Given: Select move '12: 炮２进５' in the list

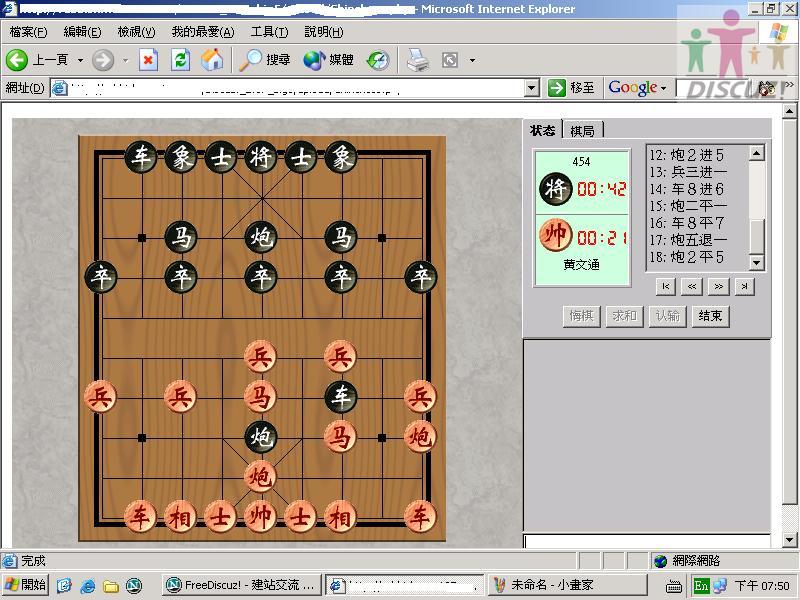Looking at the screenshot, I should pyautogui.click(x=686, y=155).
